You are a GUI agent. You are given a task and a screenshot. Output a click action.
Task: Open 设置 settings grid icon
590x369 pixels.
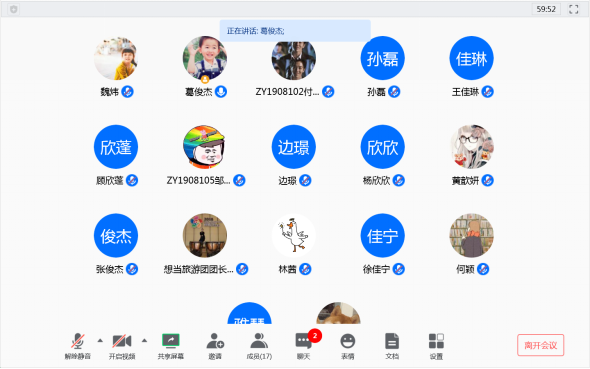[x=436, y=346]
